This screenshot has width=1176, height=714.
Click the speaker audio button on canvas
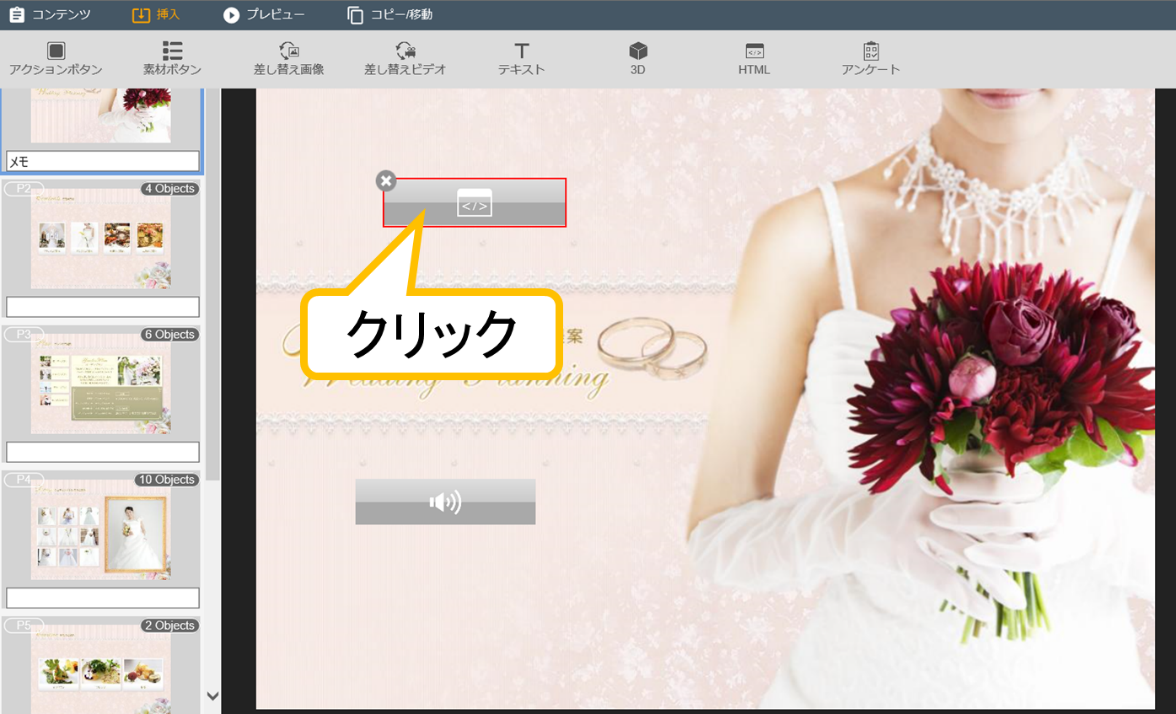click(x=445, y=502)
